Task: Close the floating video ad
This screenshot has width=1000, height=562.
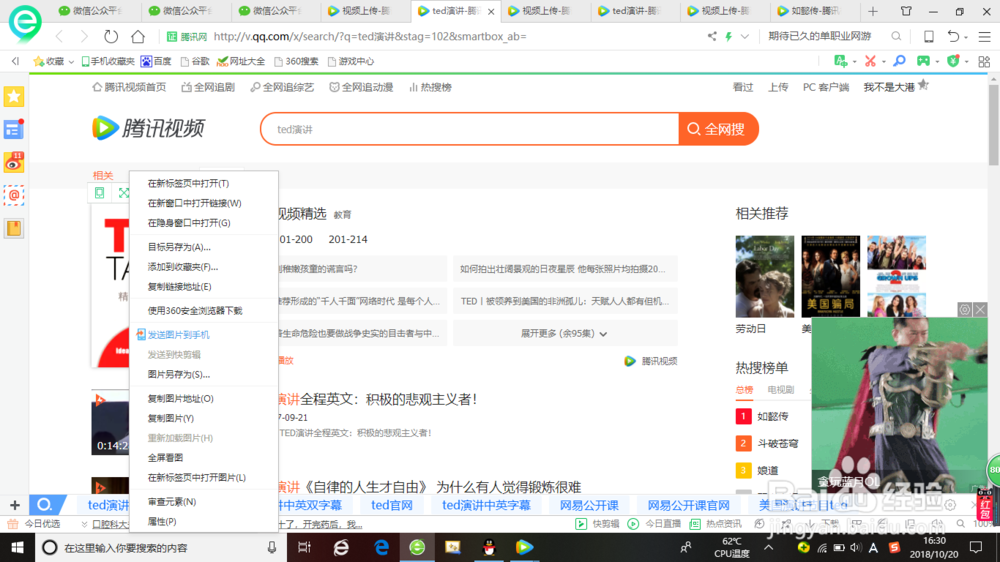Action: (x=980, y=309)
